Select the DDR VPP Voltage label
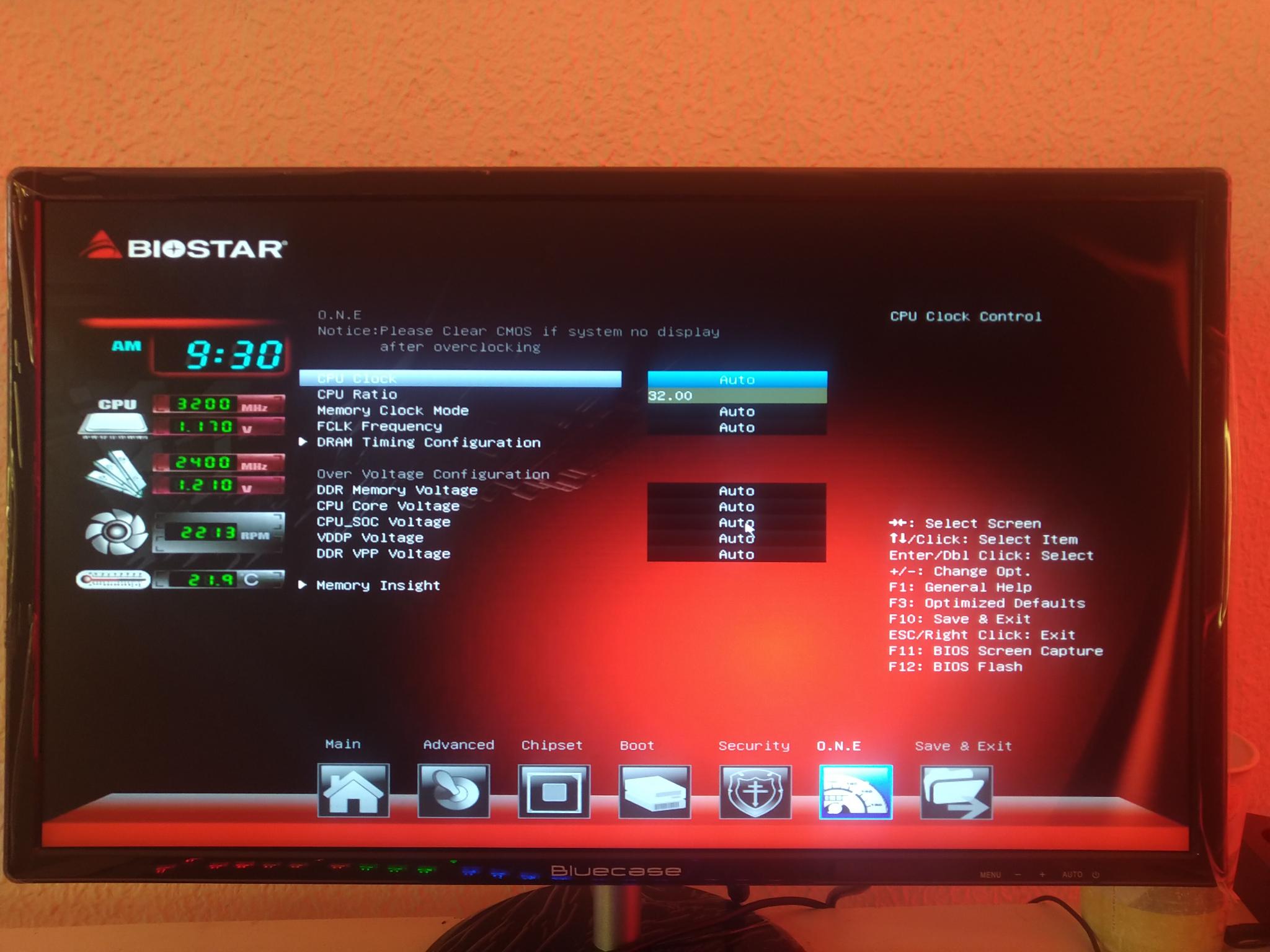This screenshot has height=952, width=1270. click(383, 554)
